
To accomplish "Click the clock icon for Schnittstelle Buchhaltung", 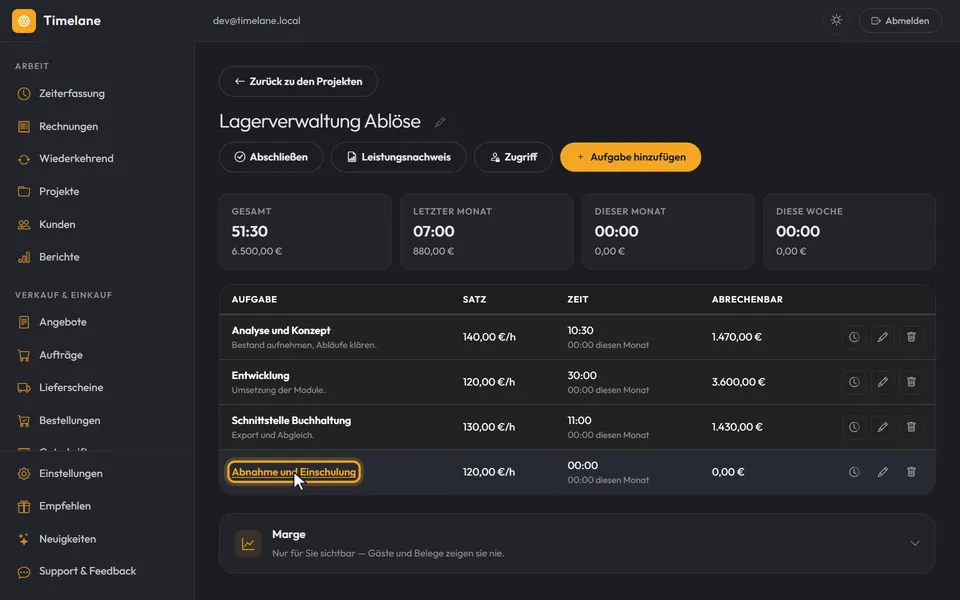I will click(854, 427).
